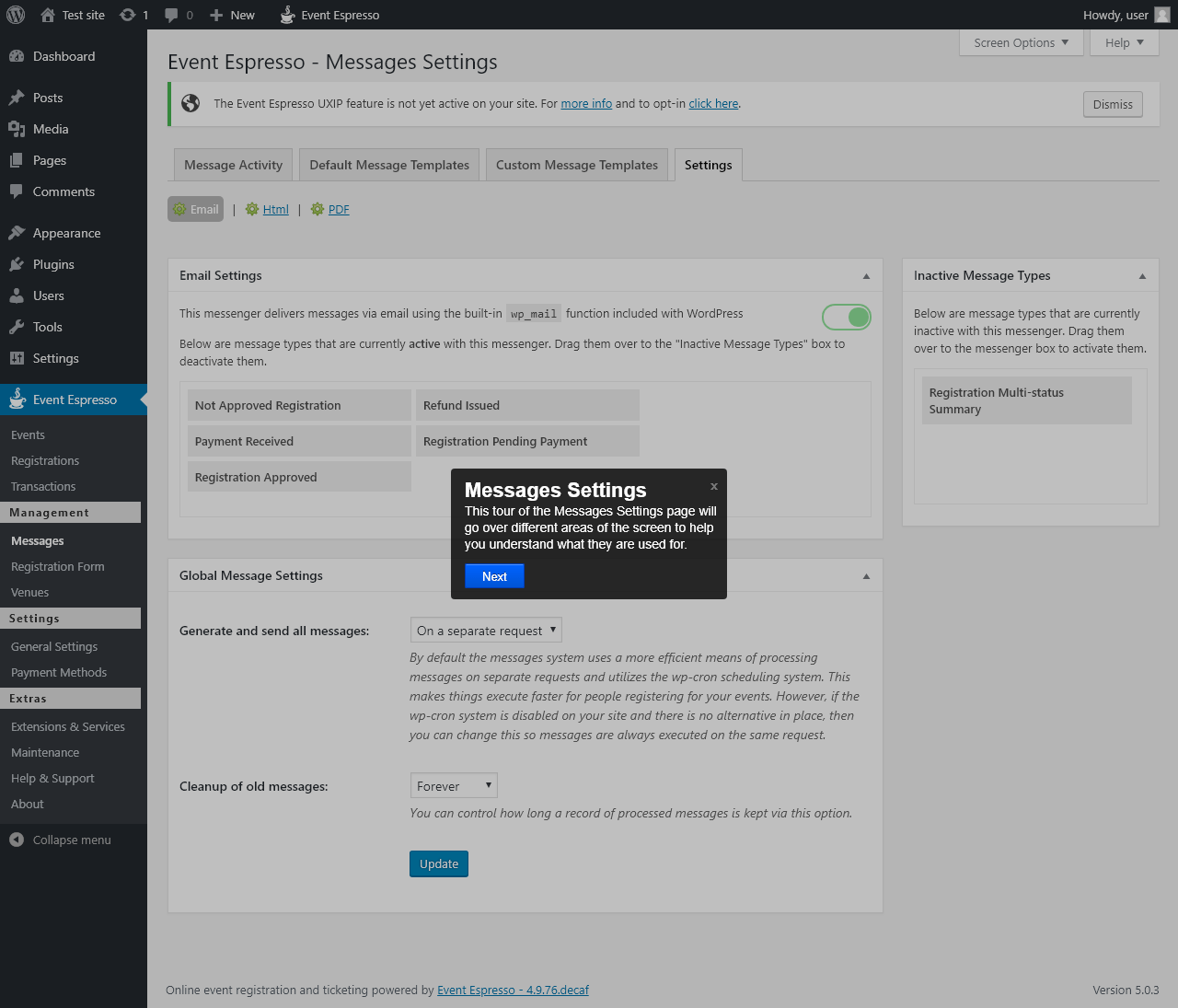The height and width of the screenshot is (1008, 1178).
Task: Open Pages in sidebar
Action: pyautogui.click(x=74, y=160)
